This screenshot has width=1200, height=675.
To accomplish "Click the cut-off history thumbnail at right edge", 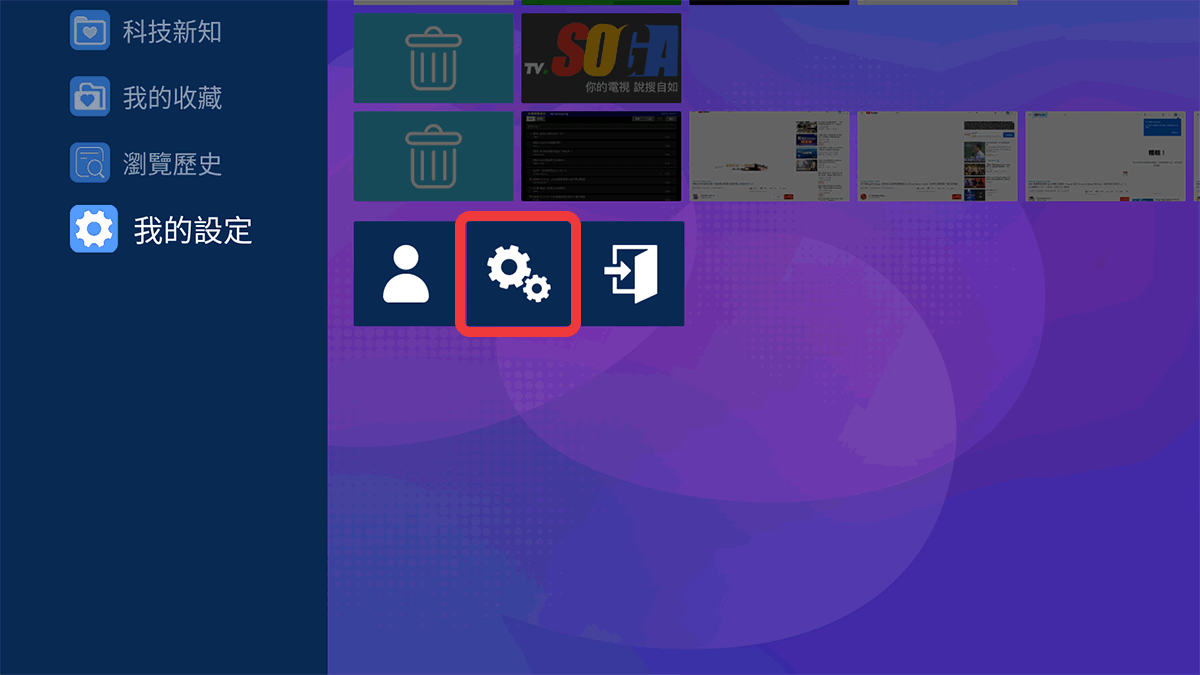I will point(1195,156).
